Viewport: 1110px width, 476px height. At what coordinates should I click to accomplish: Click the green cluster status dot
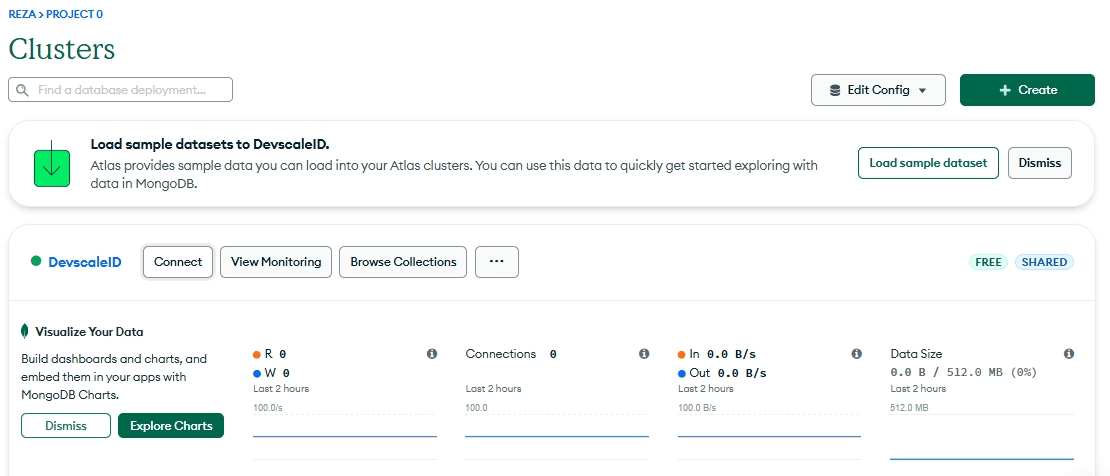(36, 261)
